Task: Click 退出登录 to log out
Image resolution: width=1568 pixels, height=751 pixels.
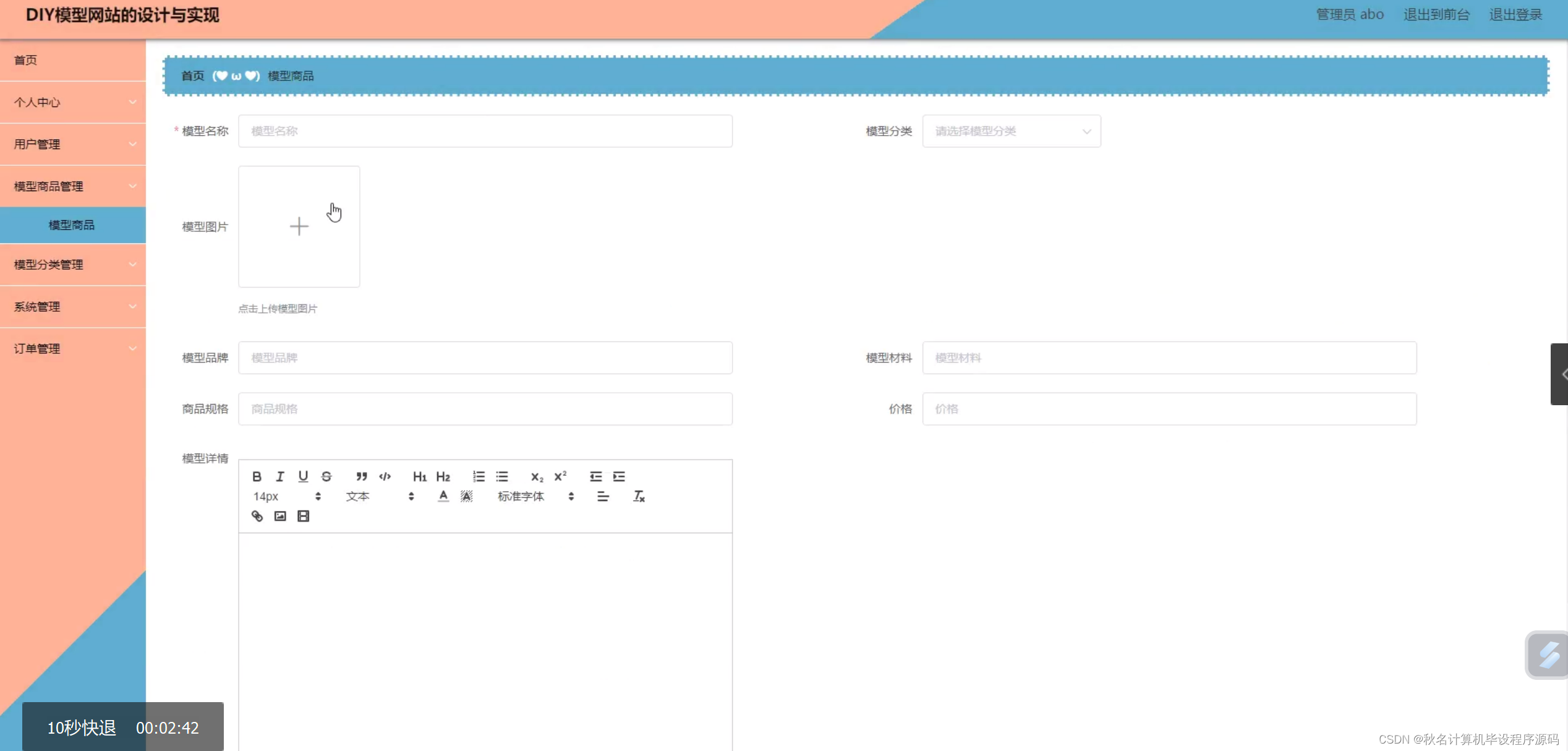Action: tap(1515, 14)
